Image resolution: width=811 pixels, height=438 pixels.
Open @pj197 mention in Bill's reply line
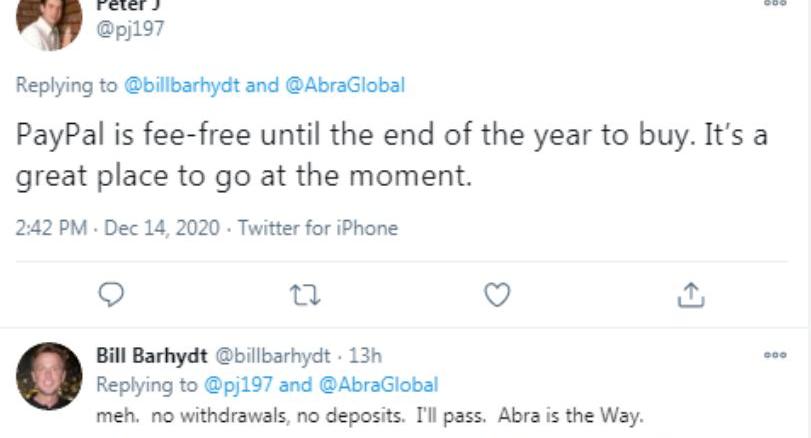(x=238, y=385)
